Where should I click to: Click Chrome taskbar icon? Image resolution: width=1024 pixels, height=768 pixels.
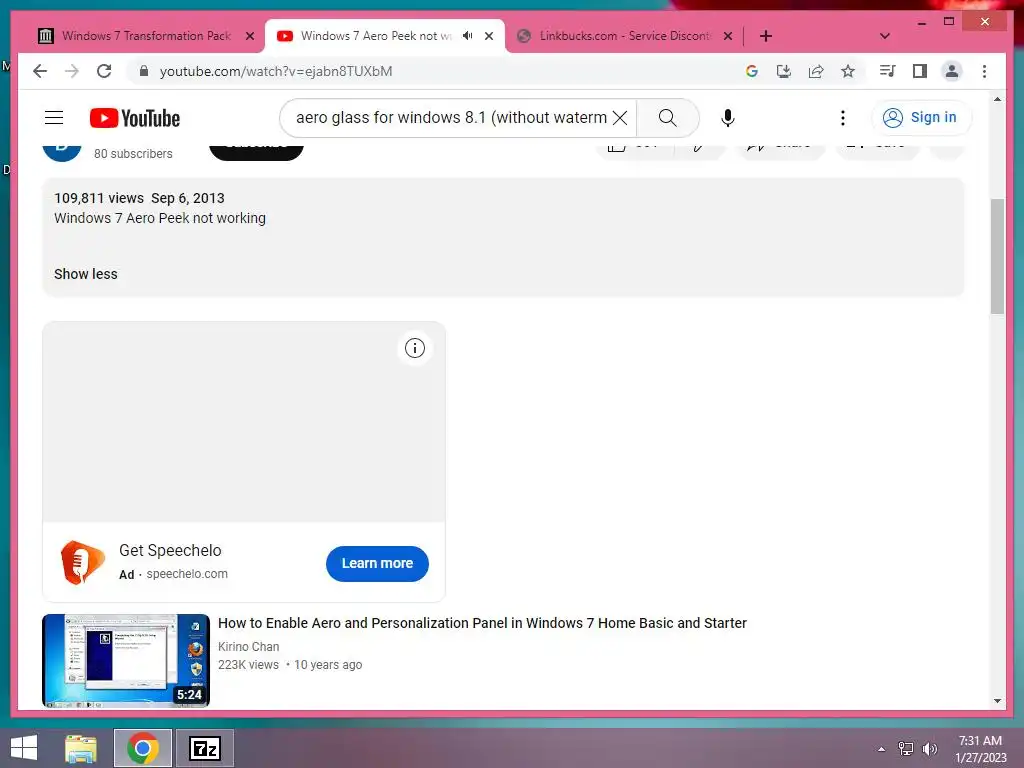[143, 748]
